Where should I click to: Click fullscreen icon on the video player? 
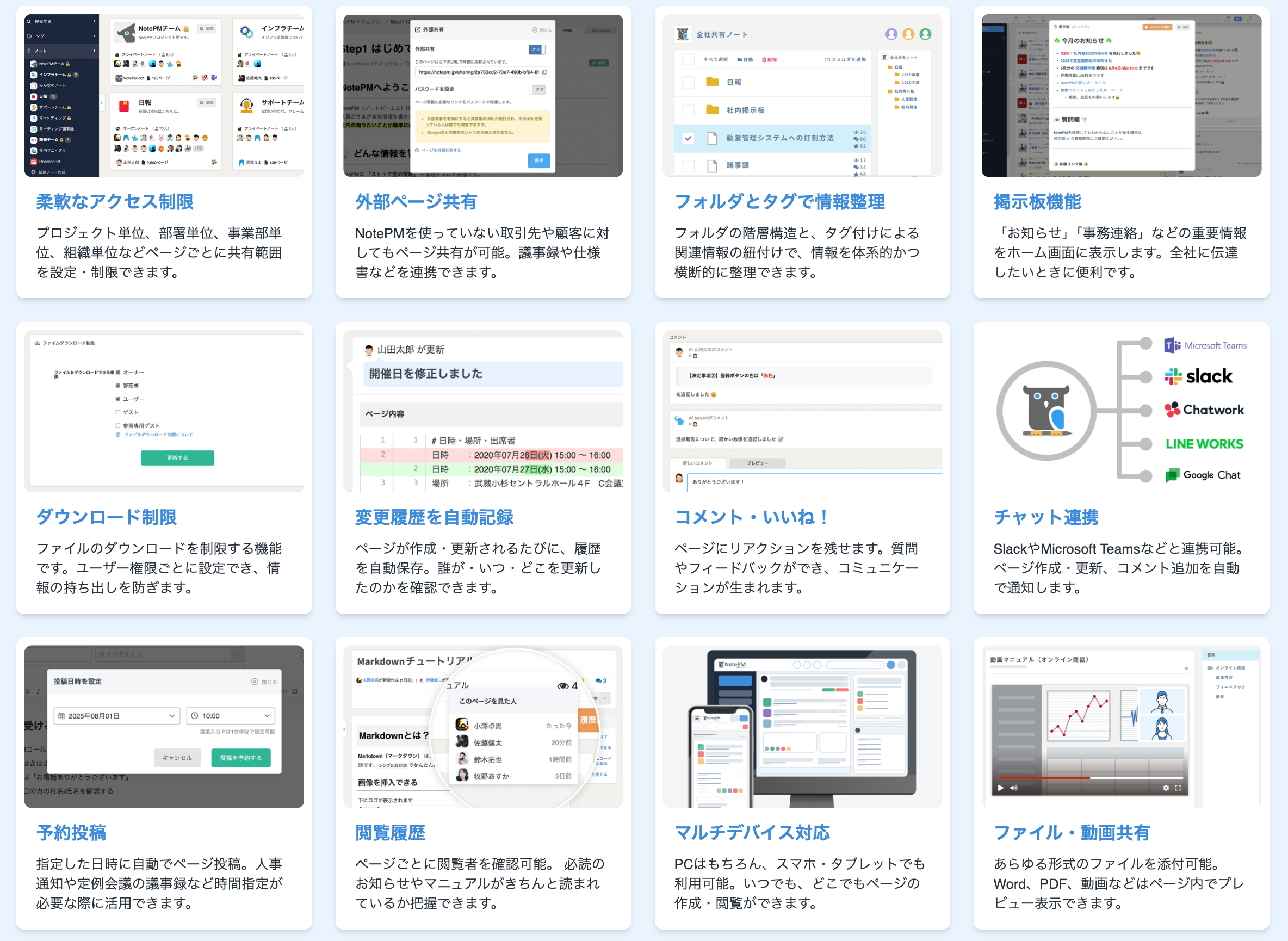pyautogui.click(x=1178, y=788)
